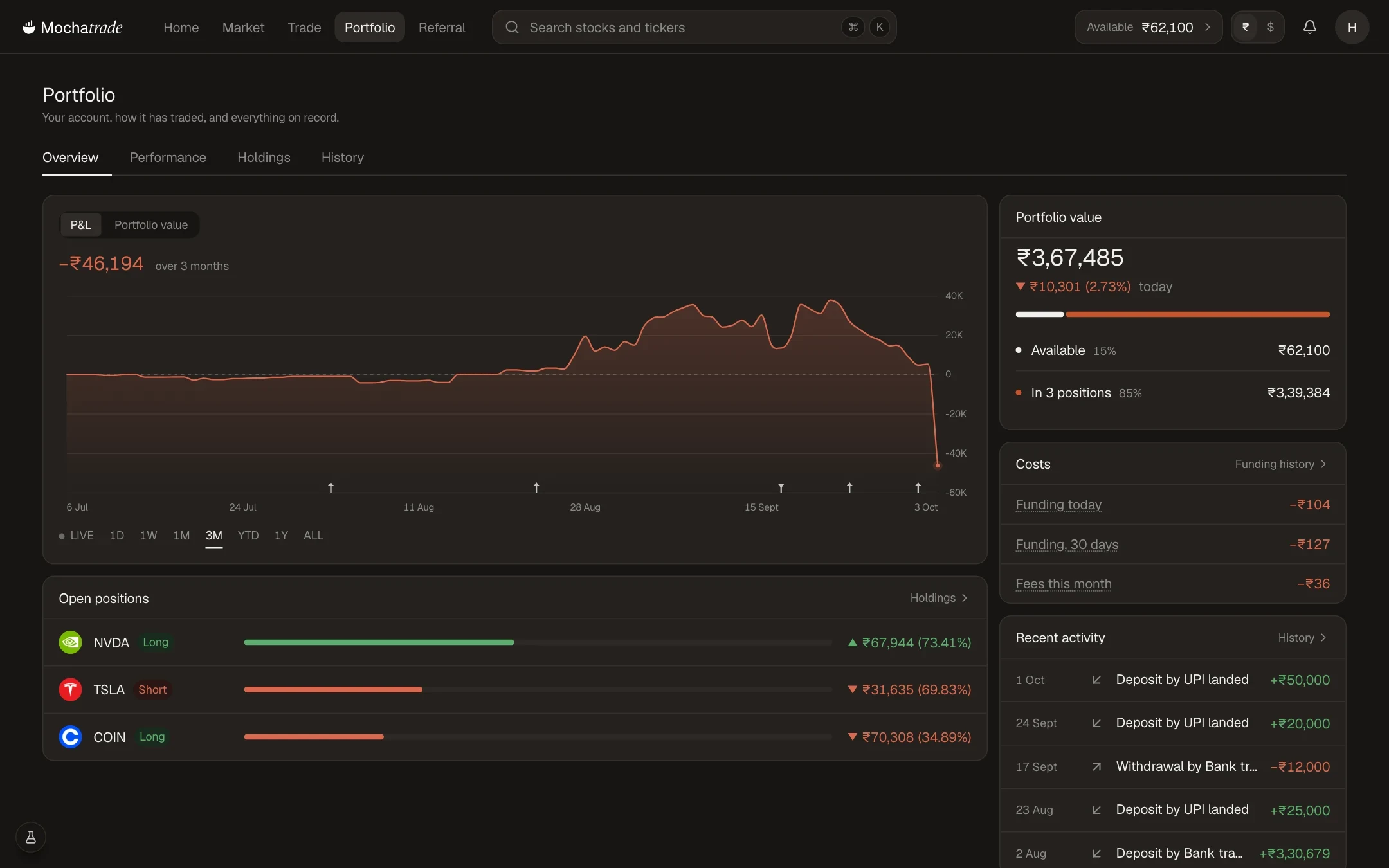Image resolution: width=1389 pixels, height=868 pixels.
Task: Select the YTD time range
Action: click(x=248, y=536)
